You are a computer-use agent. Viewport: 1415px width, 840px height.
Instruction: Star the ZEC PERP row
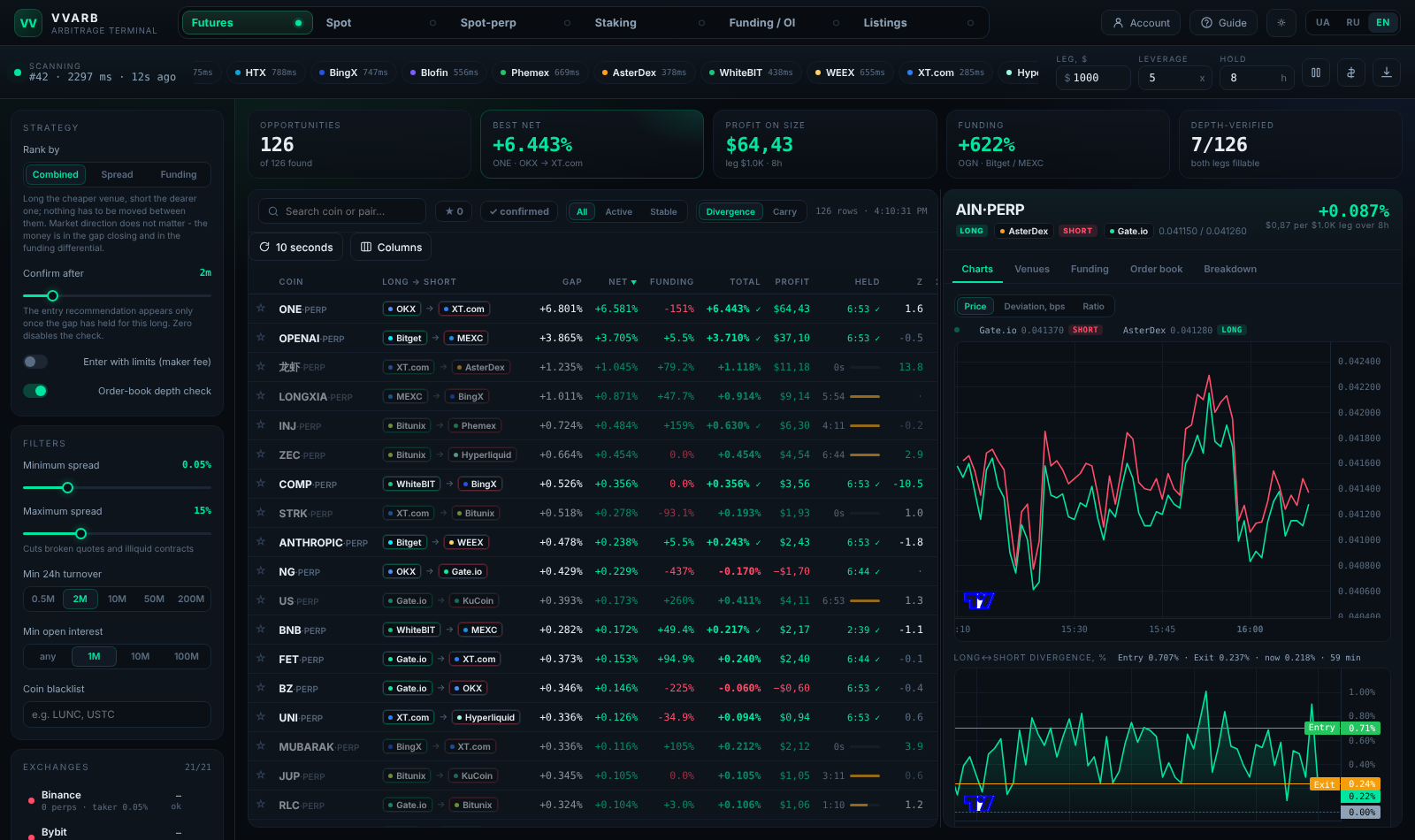tap(261, 454)
